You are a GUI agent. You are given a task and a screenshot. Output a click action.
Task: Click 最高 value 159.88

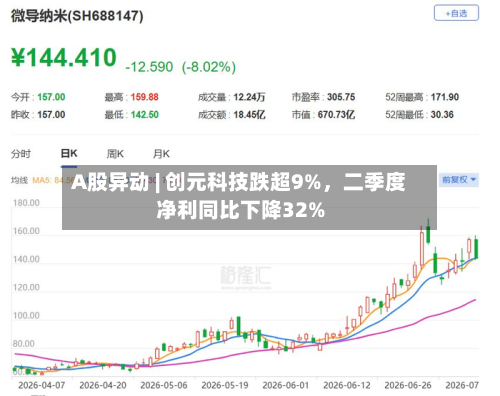click(x=145, y=97)
